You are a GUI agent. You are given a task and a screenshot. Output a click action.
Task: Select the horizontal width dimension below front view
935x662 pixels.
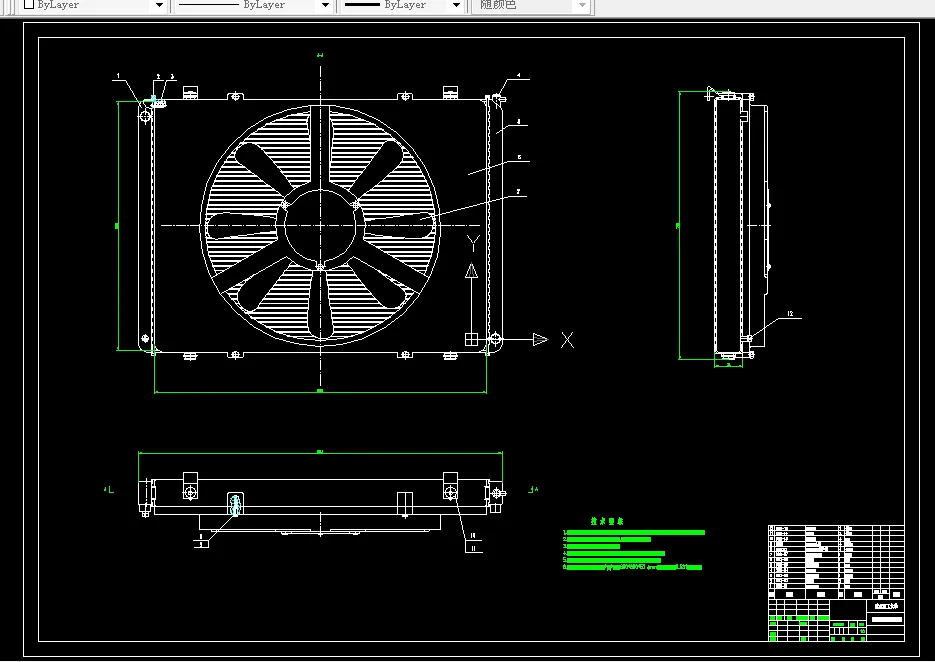pyautogui.click(x=320, y=392)
